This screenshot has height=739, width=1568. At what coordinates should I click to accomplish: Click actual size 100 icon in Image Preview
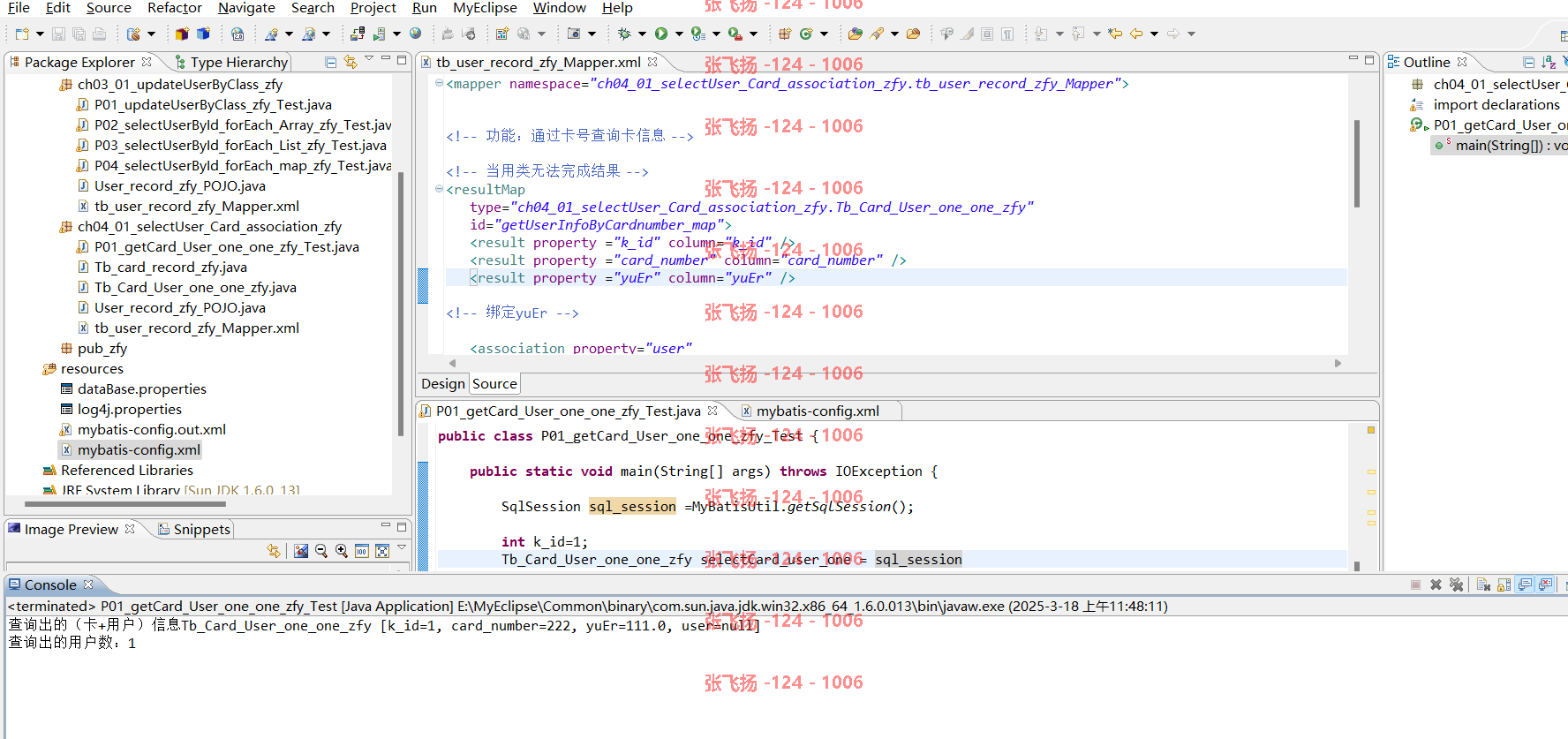[362, 551]
